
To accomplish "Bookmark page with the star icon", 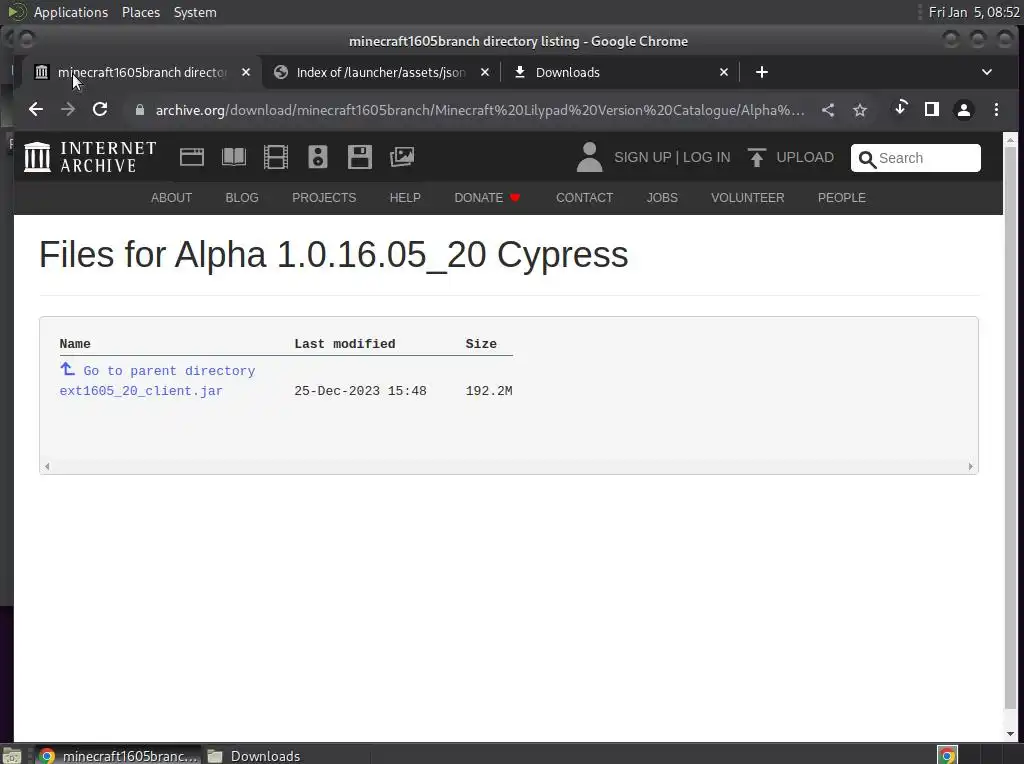I will click(x=860, y=110).
